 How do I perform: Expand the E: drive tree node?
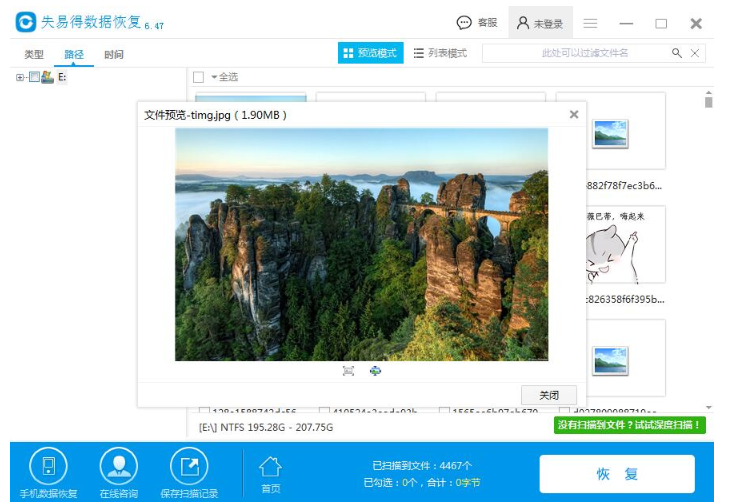click(20, 77)
